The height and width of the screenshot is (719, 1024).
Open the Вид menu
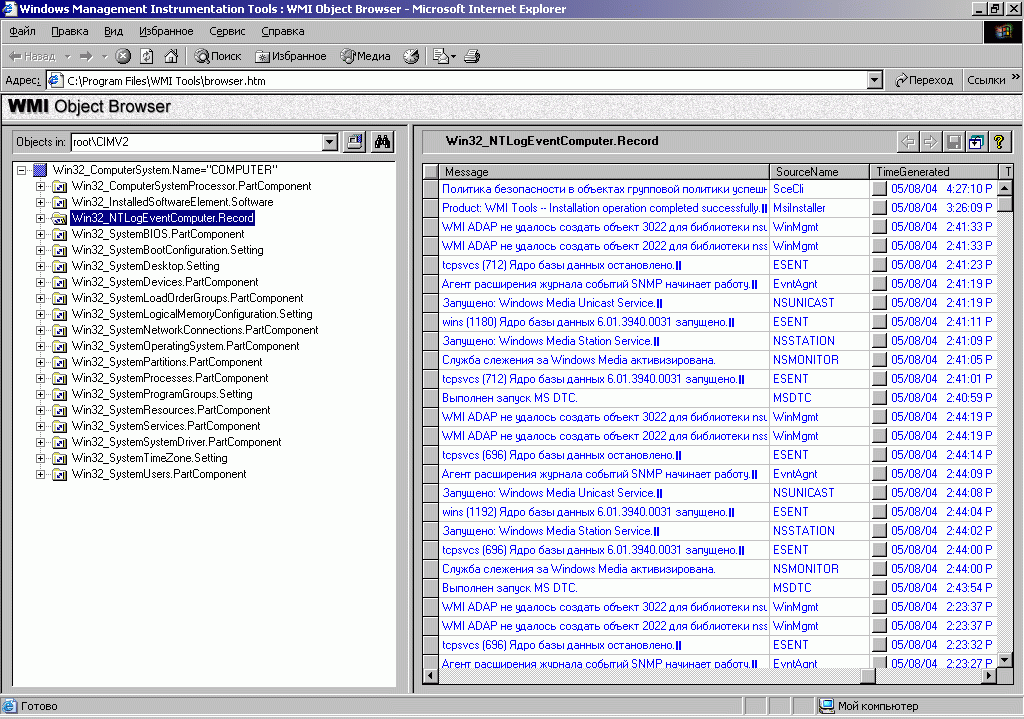pos(114,31)
